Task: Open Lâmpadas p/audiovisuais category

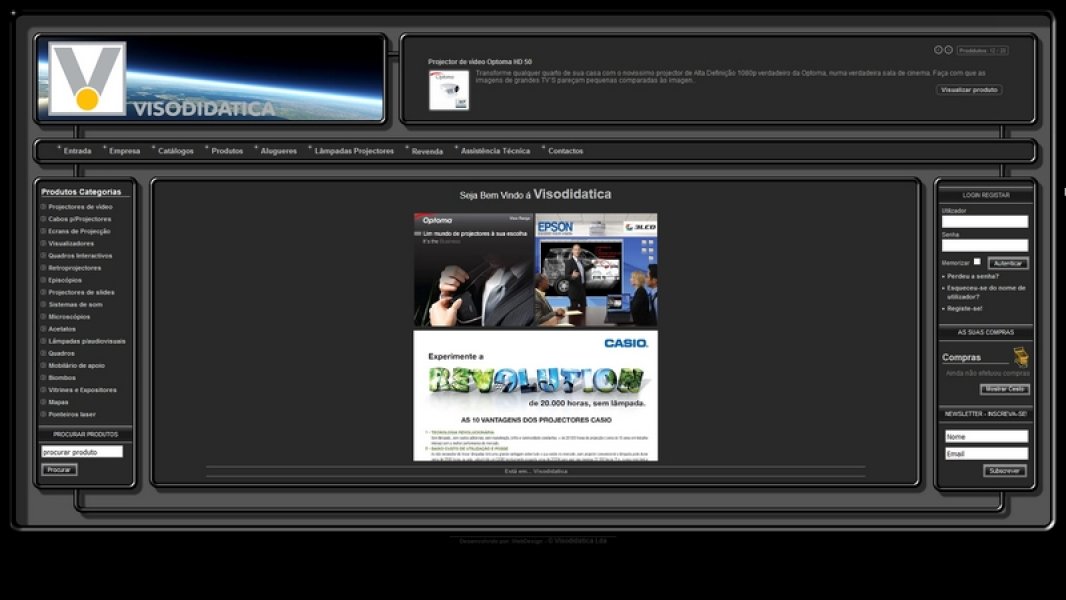Action: click(87, 341)
